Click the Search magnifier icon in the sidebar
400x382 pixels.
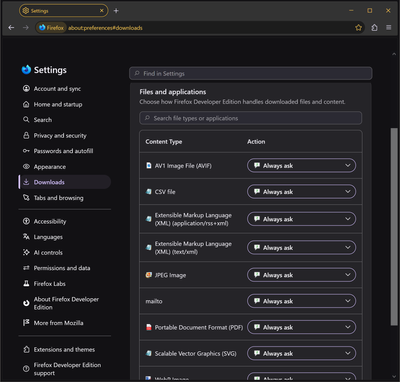[x=26, y=120]
